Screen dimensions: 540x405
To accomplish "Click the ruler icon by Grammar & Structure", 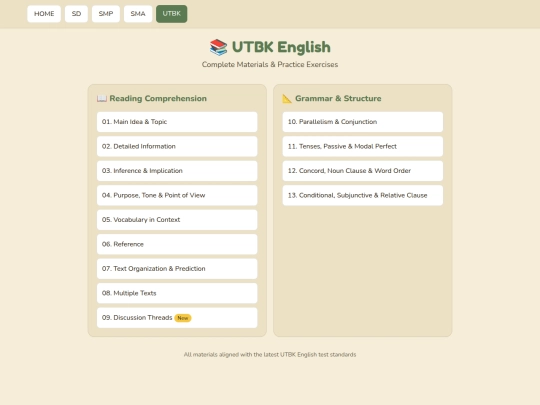I will pos(287,98).
